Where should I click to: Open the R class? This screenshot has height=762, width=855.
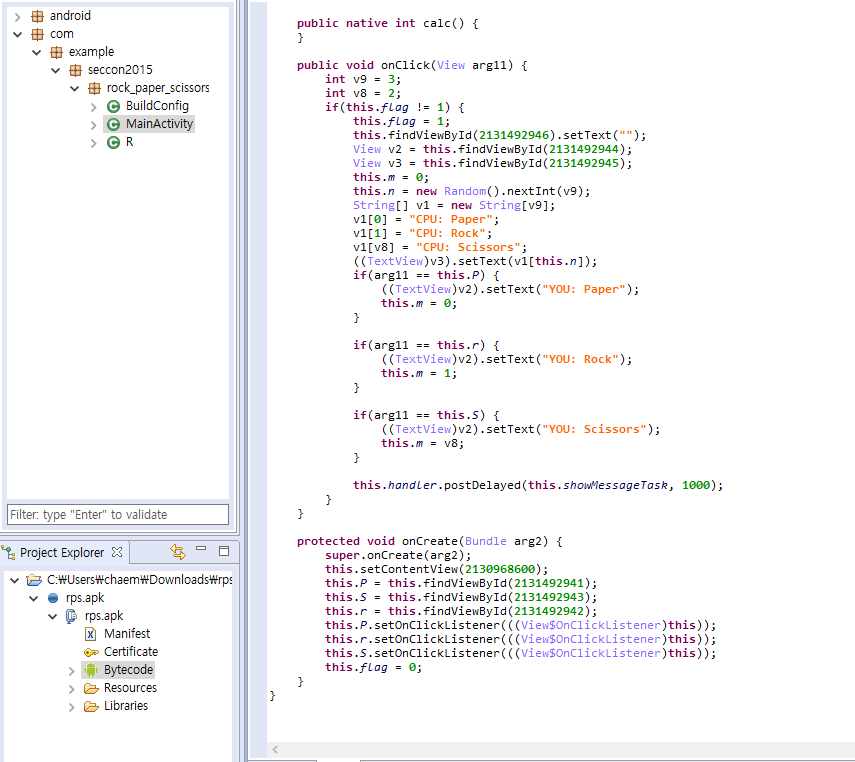coord(129,142)
